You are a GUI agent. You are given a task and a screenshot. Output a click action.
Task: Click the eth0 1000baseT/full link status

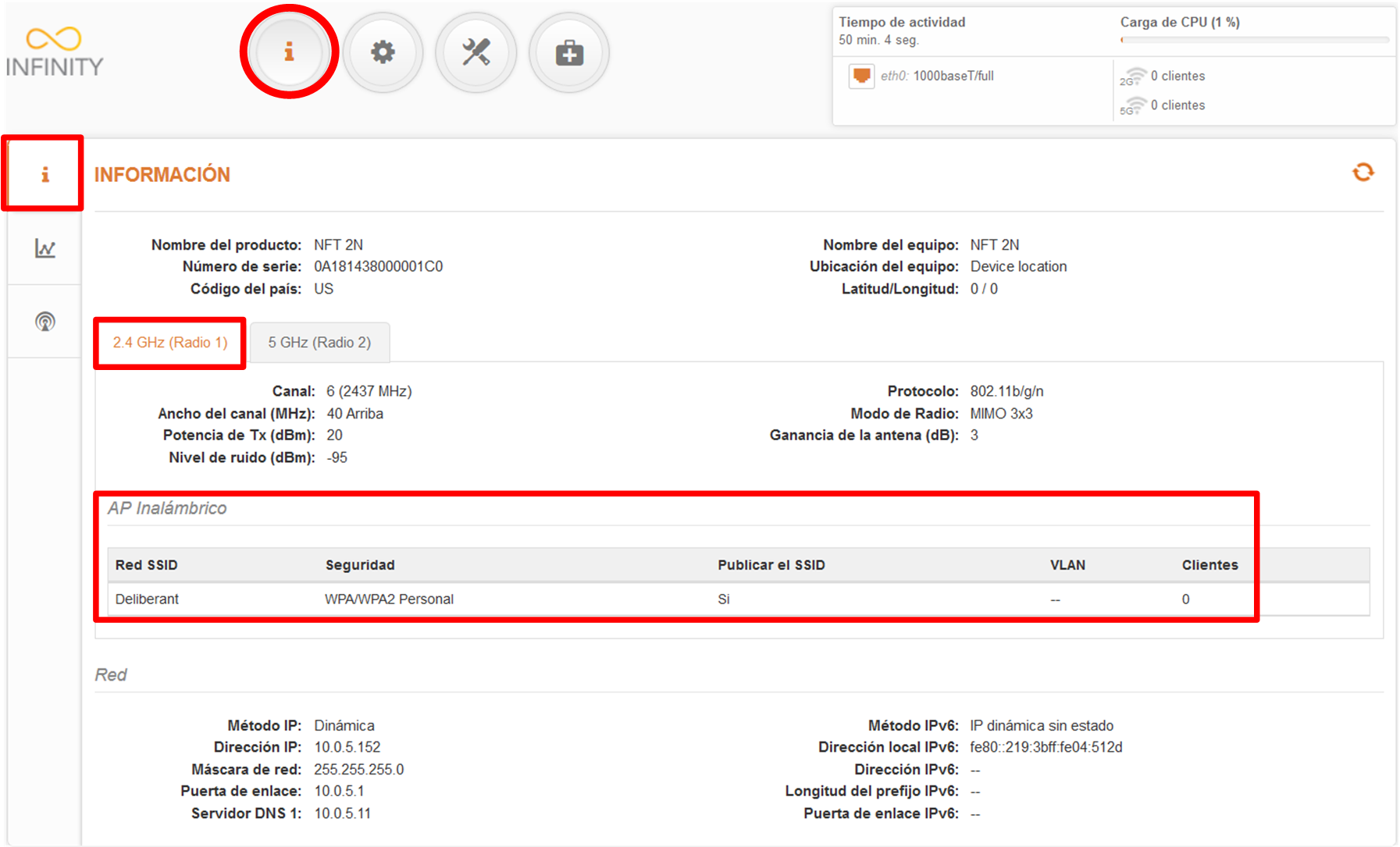click(937, 76)
